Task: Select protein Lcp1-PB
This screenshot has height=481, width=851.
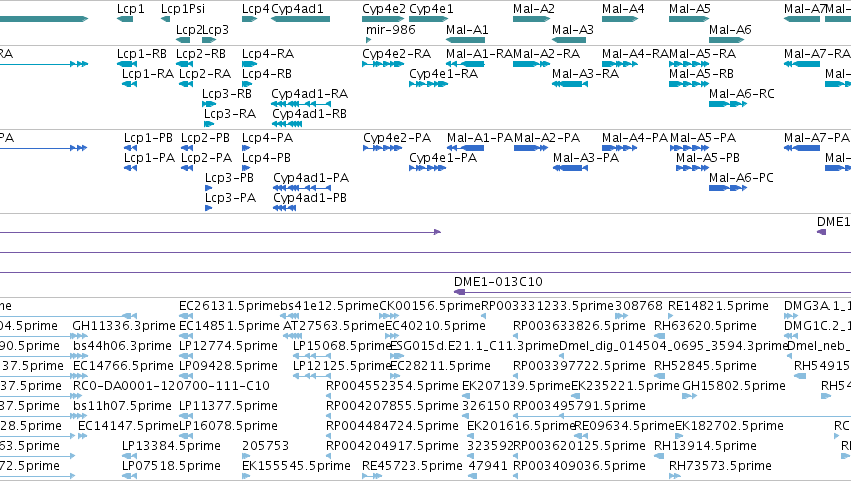Action: 130,148
